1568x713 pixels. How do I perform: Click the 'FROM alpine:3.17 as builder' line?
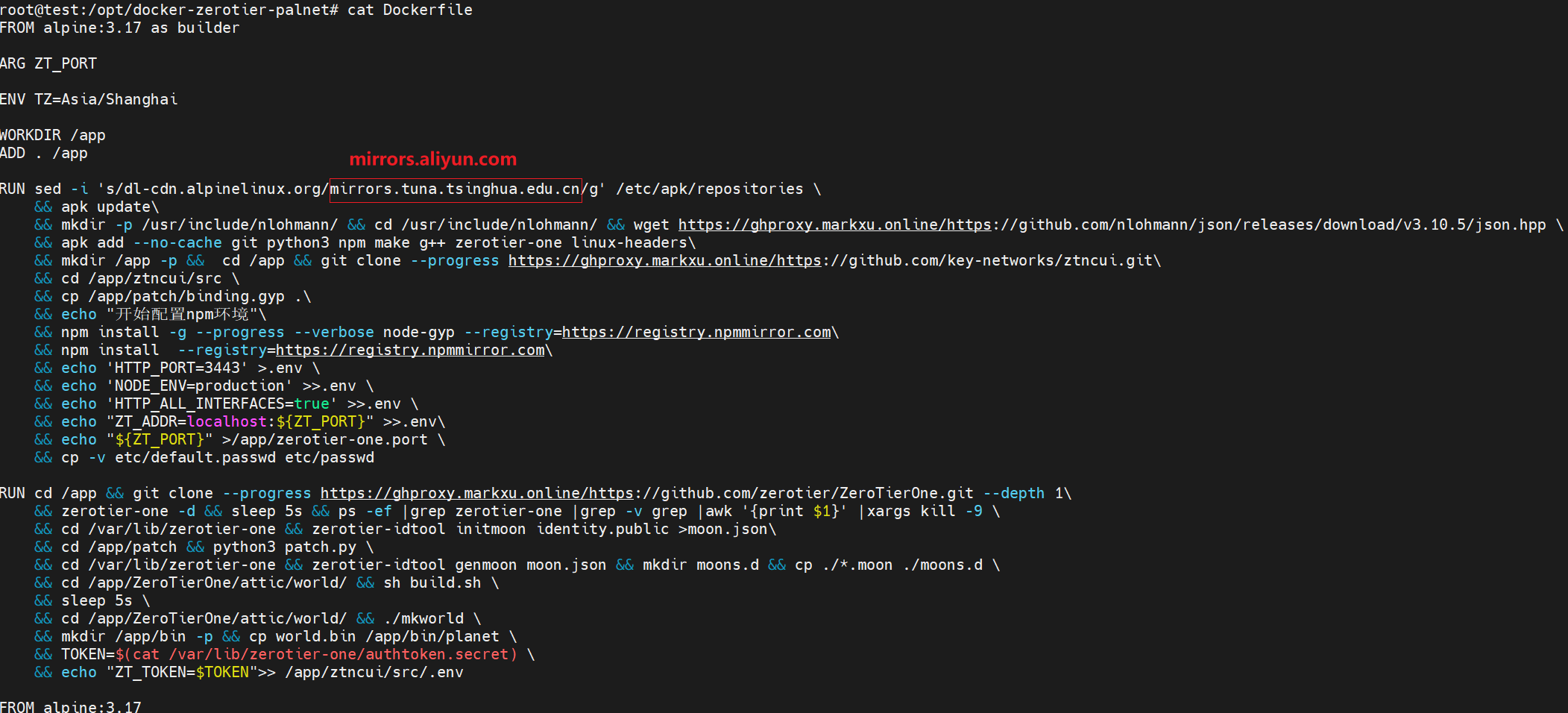click(119, 28)
